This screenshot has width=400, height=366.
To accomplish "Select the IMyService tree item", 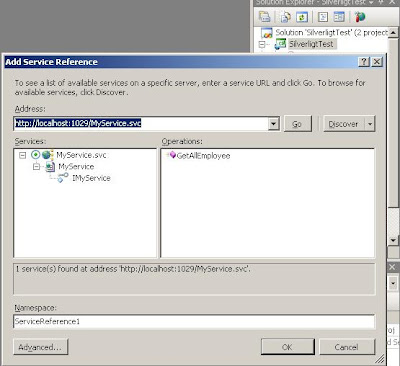I will (x=91, y=178).
